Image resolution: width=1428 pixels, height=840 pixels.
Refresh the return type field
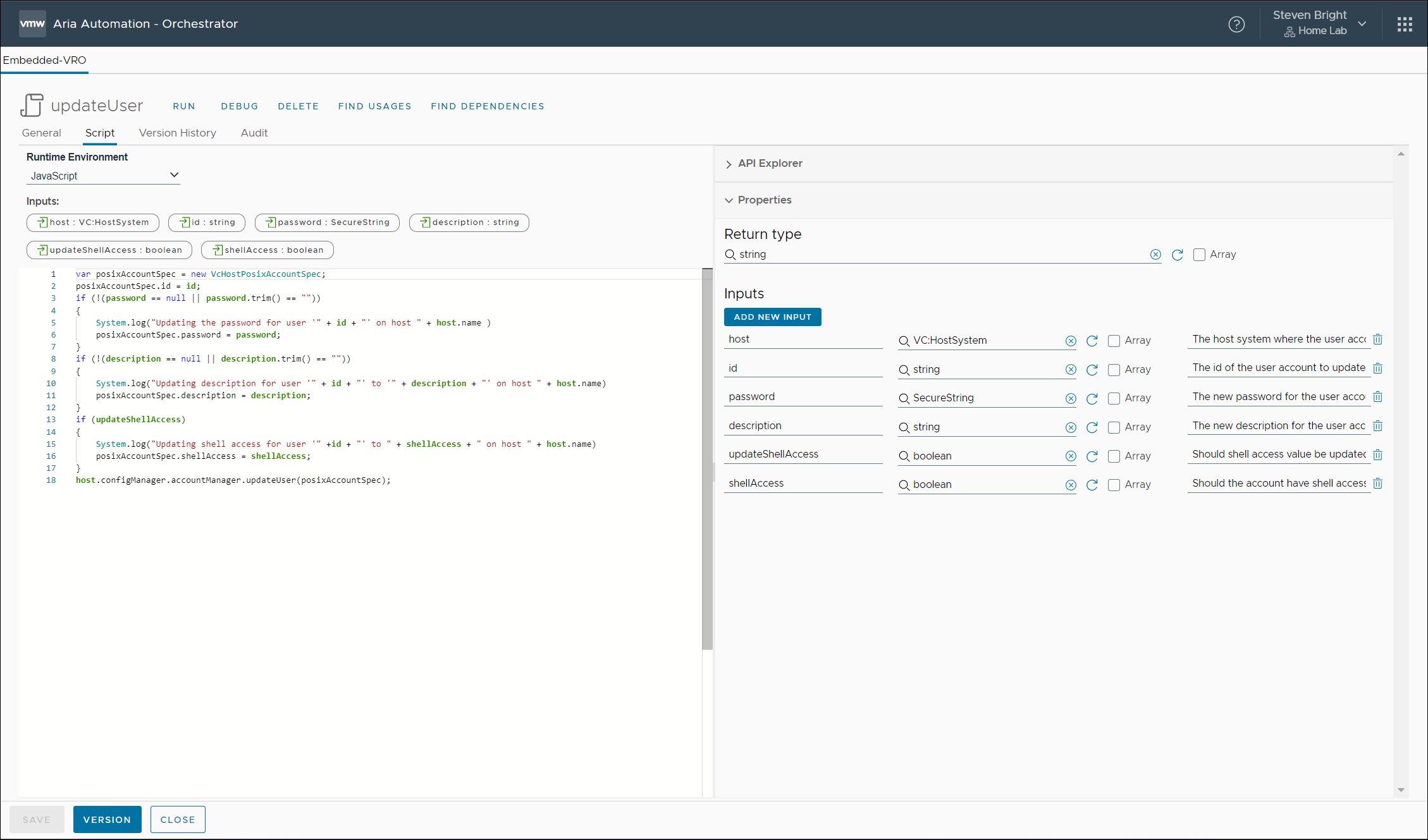point(1178,255)
